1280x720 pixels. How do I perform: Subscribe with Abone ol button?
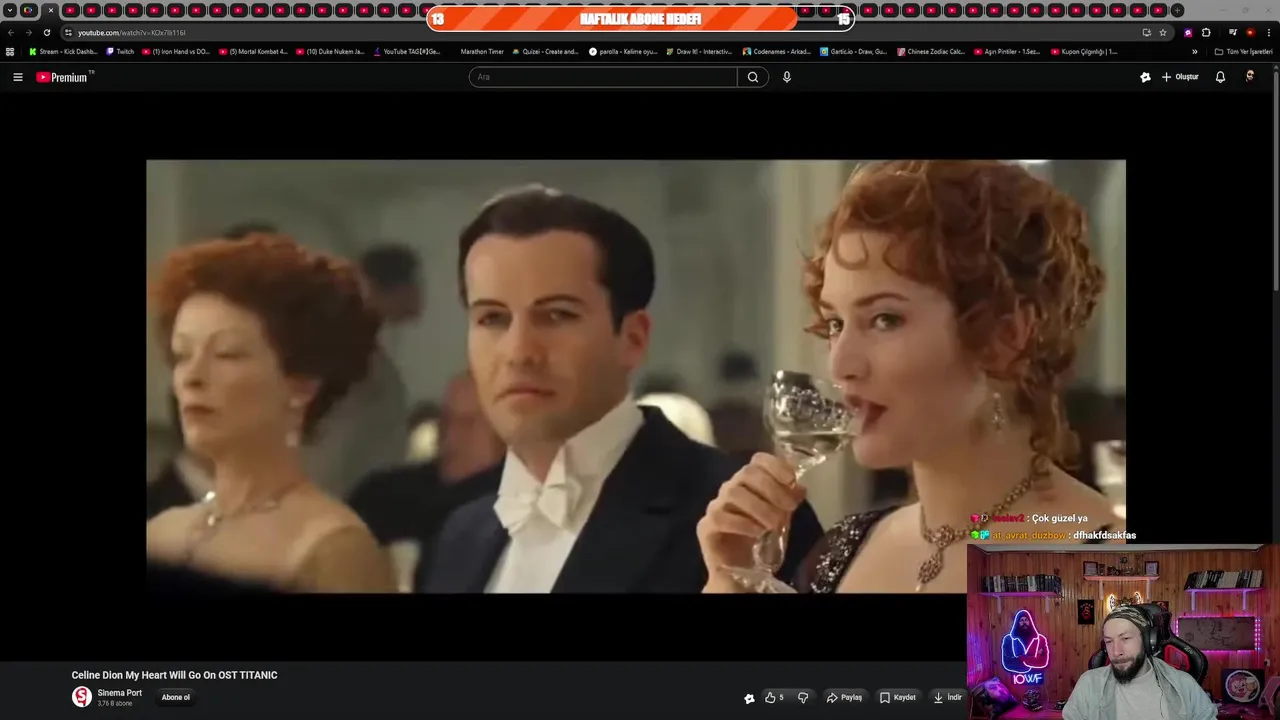point(176,698)
